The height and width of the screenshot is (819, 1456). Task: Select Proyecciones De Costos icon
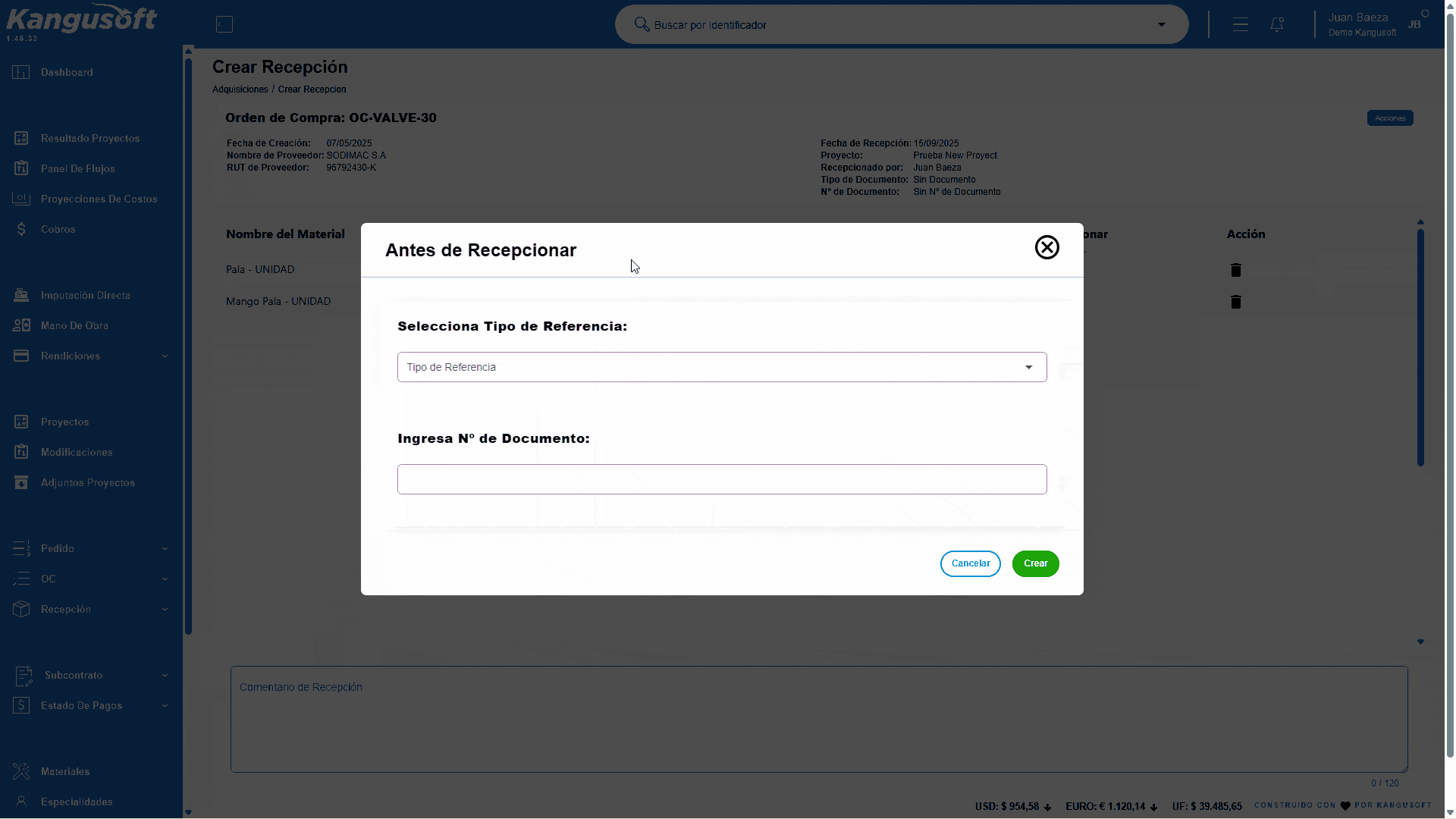(21, 199)
